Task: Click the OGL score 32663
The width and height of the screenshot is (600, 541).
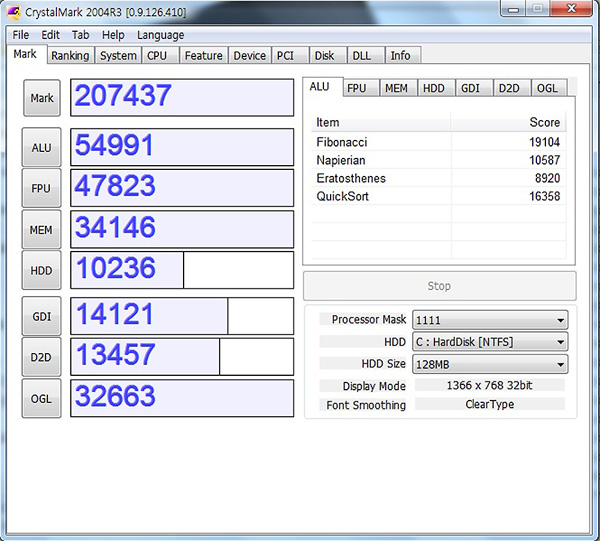Action: click(x=182, y=398)
